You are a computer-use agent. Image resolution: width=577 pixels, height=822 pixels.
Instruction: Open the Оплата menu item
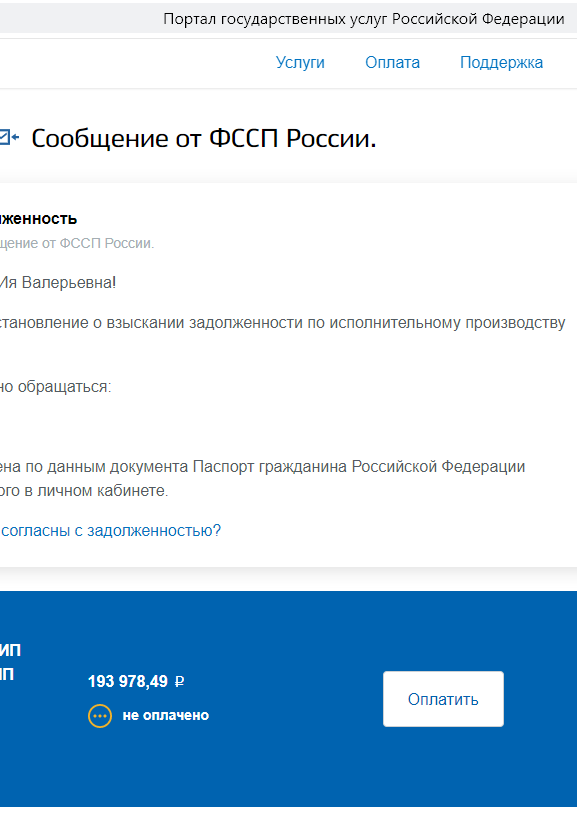tap(393, 62)
